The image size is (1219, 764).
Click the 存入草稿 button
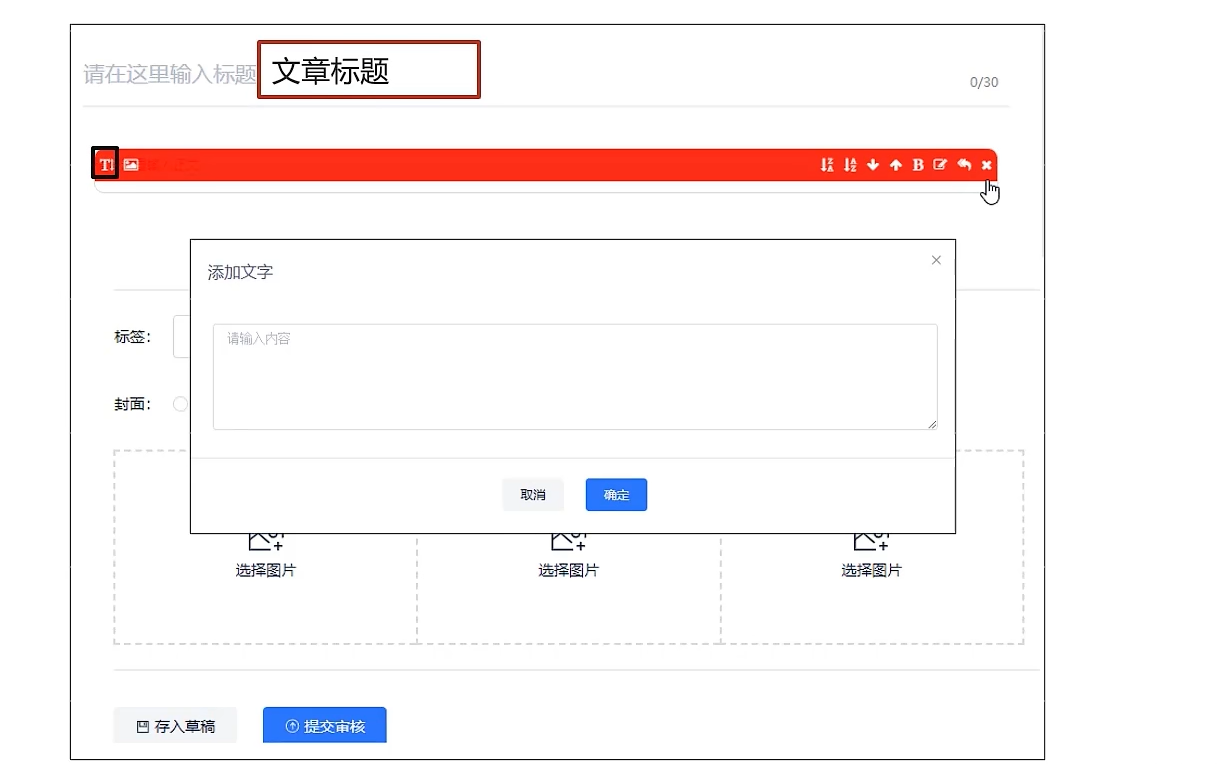click(175, 726)
